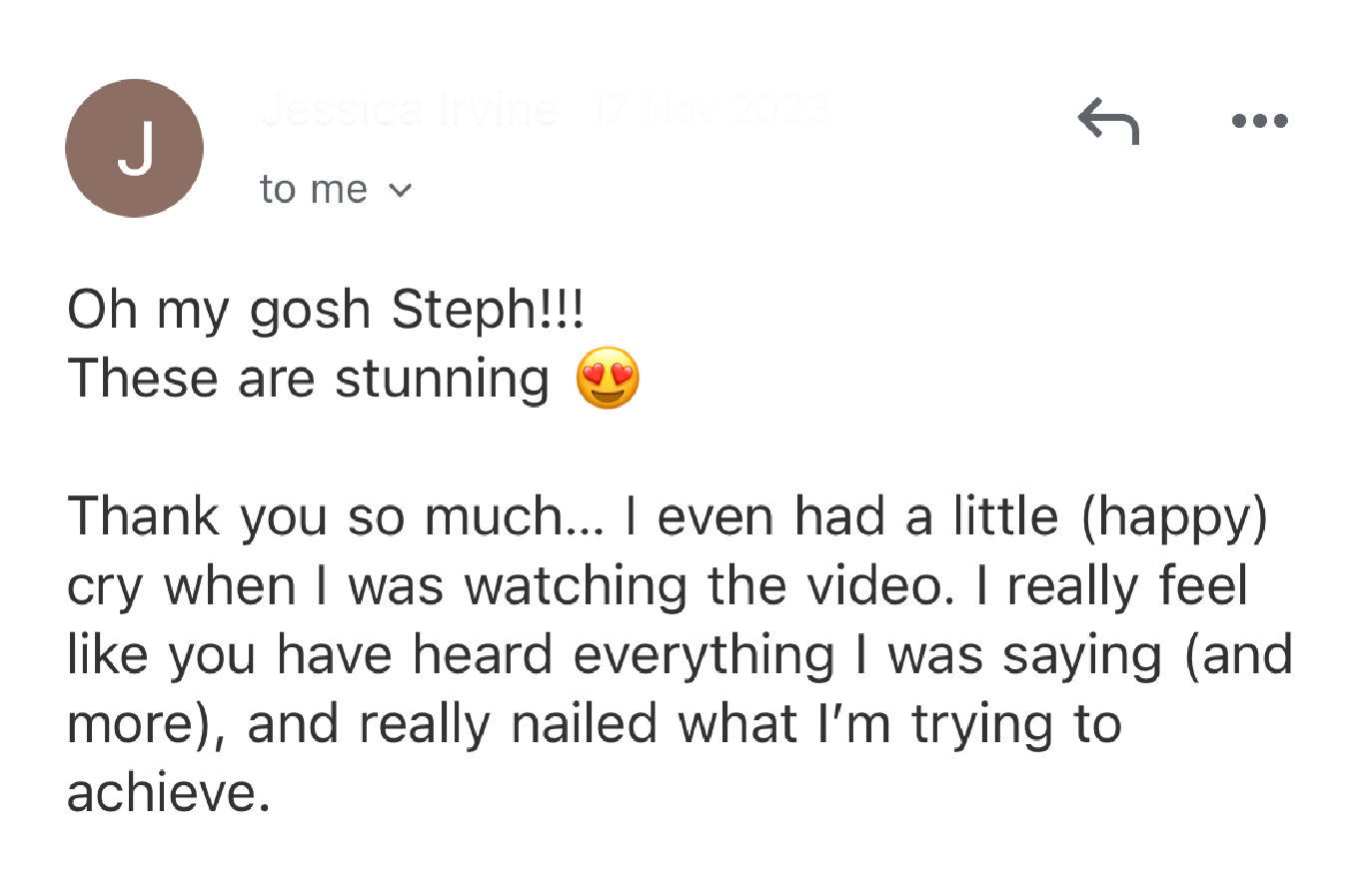1372x894 pixels.
Task: Click sender name Jessica Irvine
Action: pos(409,109)
